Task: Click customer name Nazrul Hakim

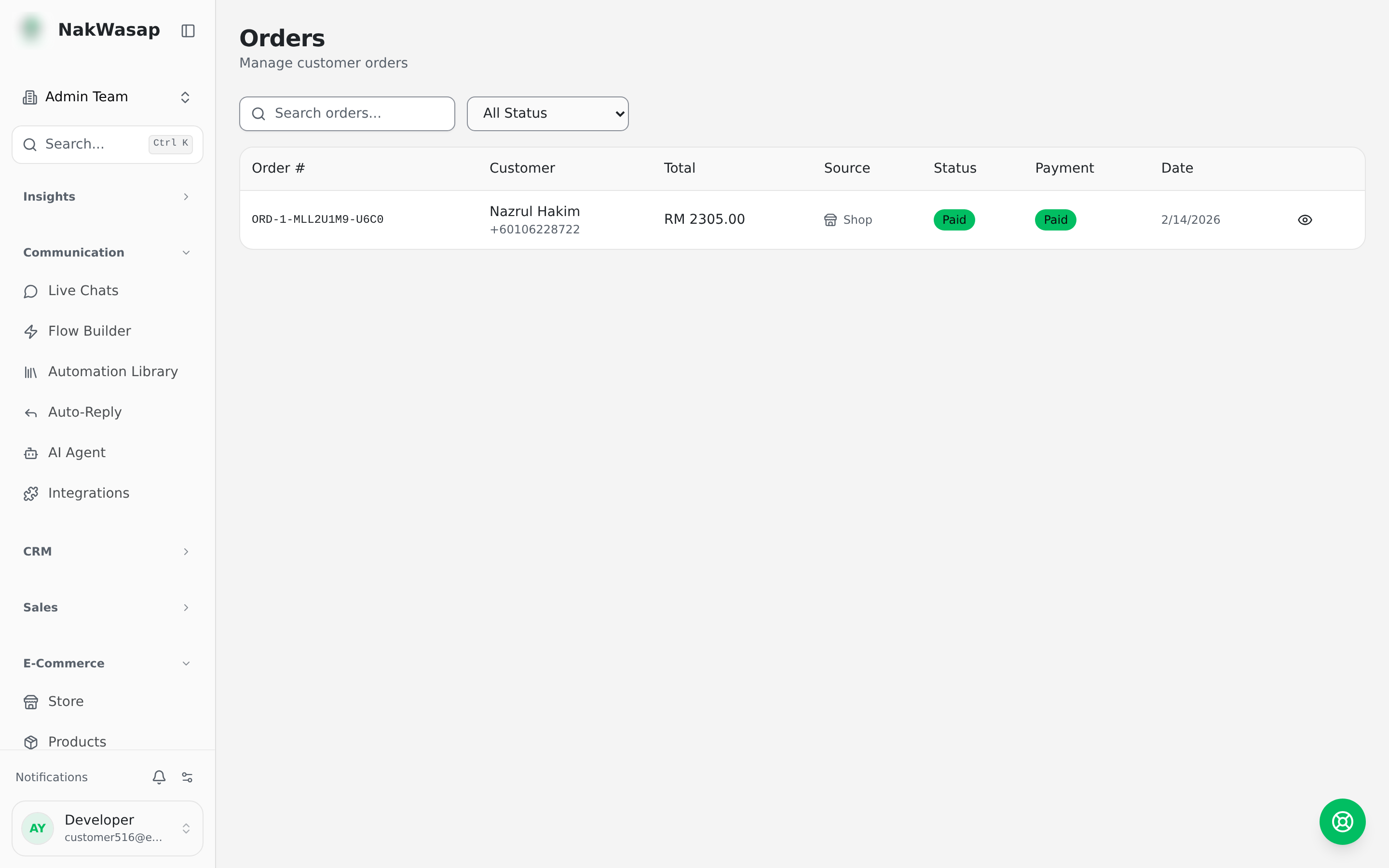Action: click(534, 211)
